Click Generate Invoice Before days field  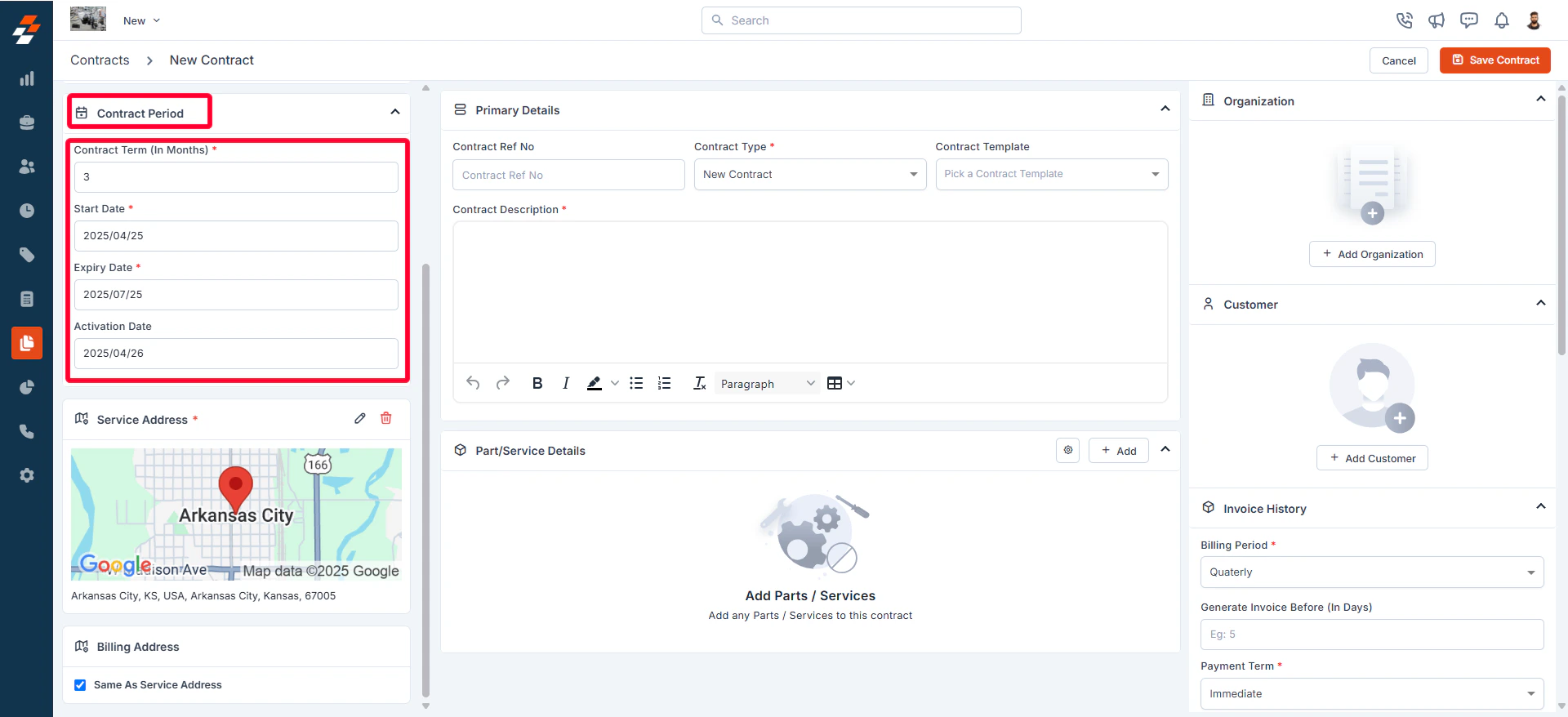pyautogui.click(x=1372, y=635)
